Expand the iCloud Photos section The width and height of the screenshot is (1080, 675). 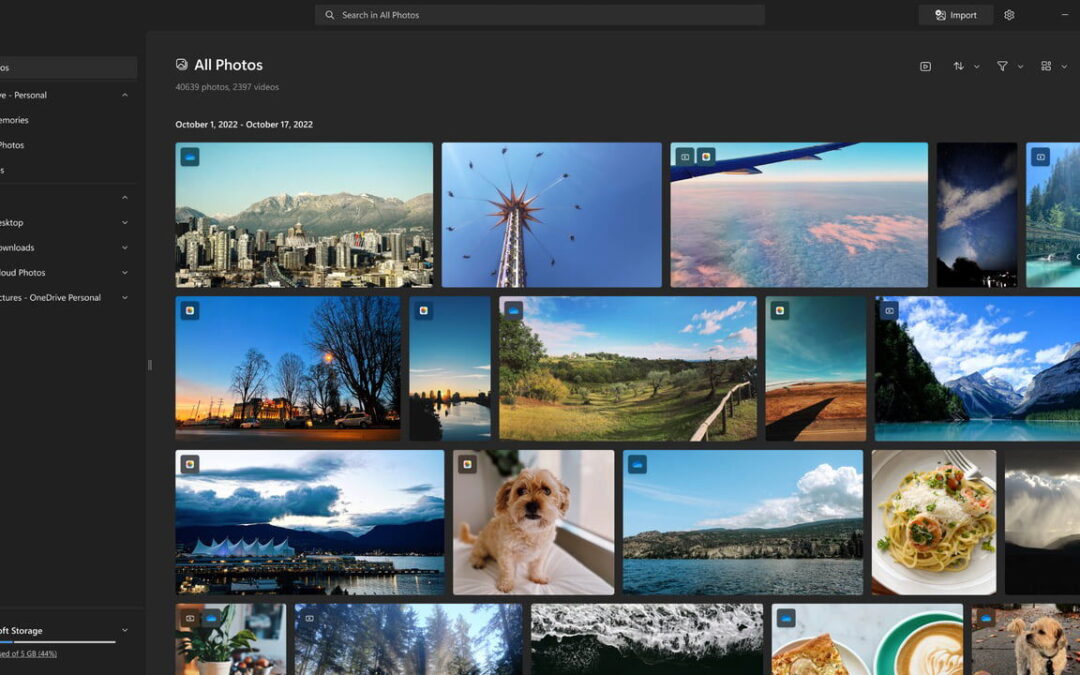124,272
